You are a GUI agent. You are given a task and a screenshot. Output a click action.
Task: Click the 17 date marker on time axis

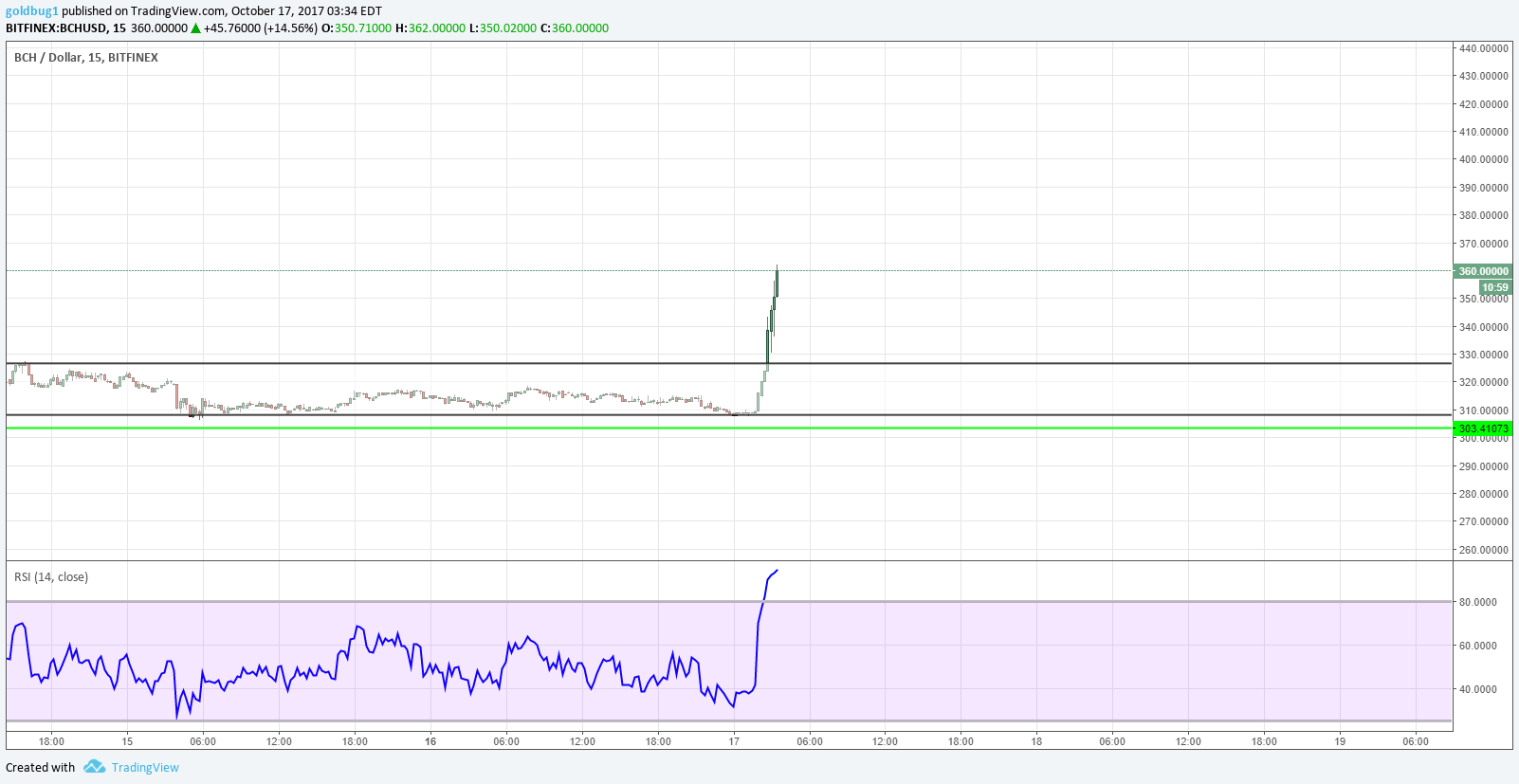click(734, 741)
